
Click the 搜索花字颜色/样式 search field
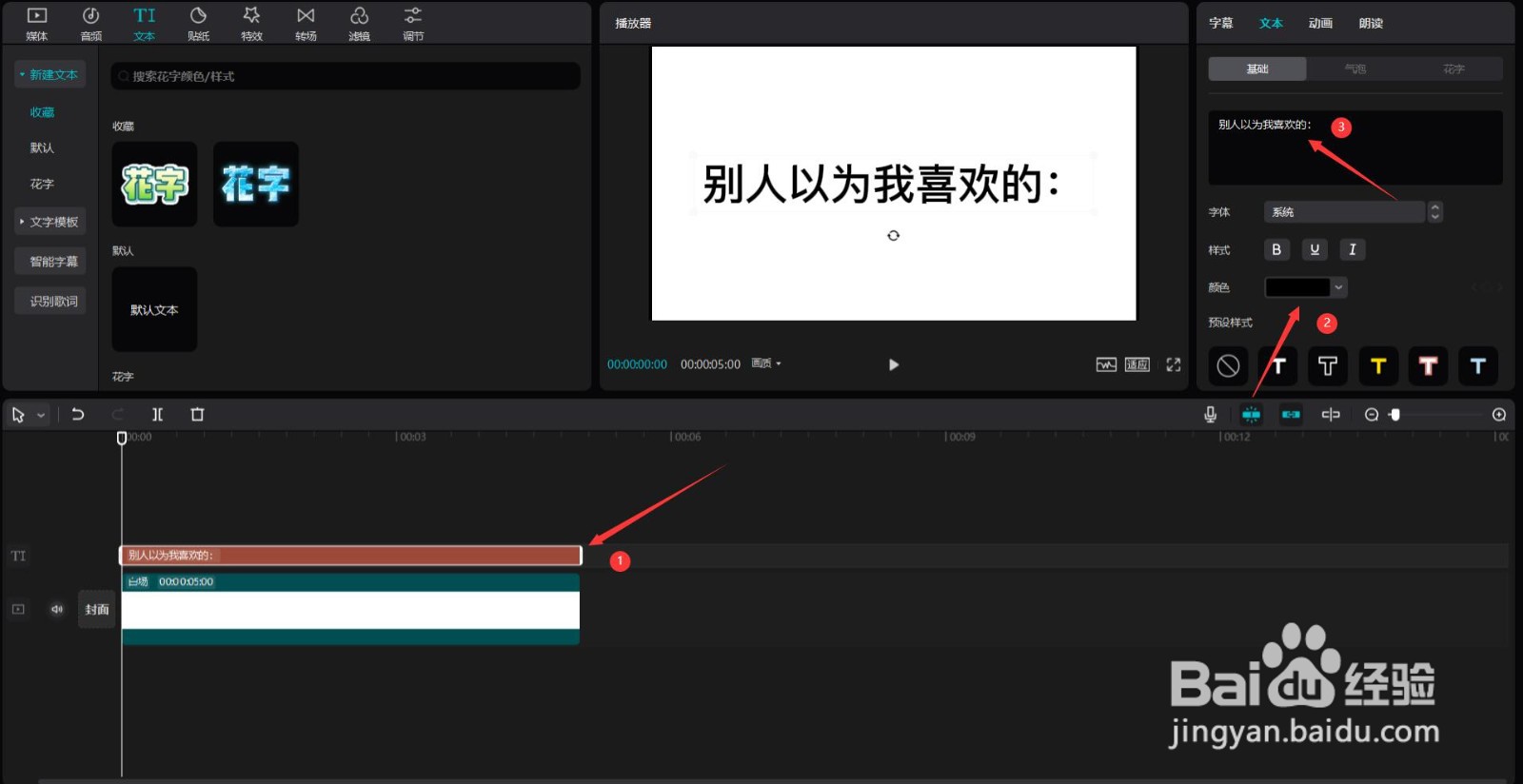click(346, 76)
